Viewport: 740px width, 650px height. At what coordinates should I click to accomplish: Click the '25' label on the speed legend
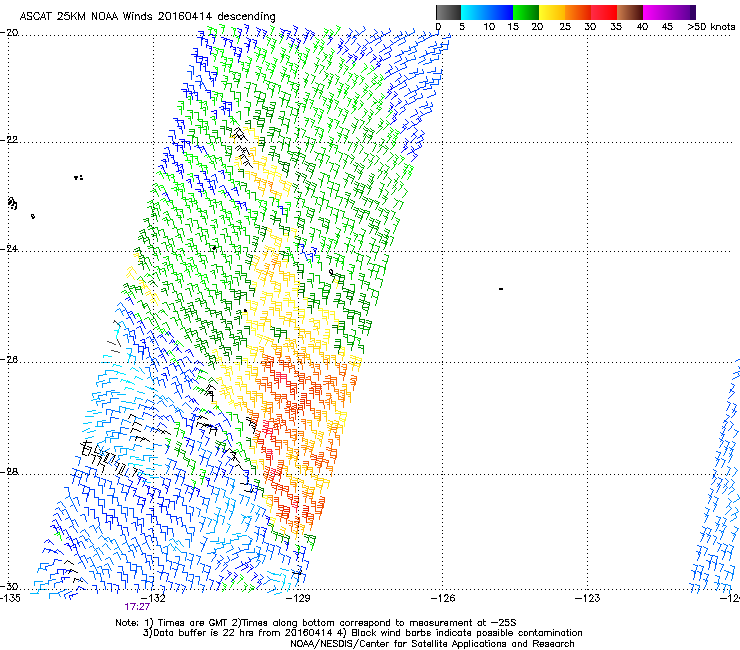[565, 27]
